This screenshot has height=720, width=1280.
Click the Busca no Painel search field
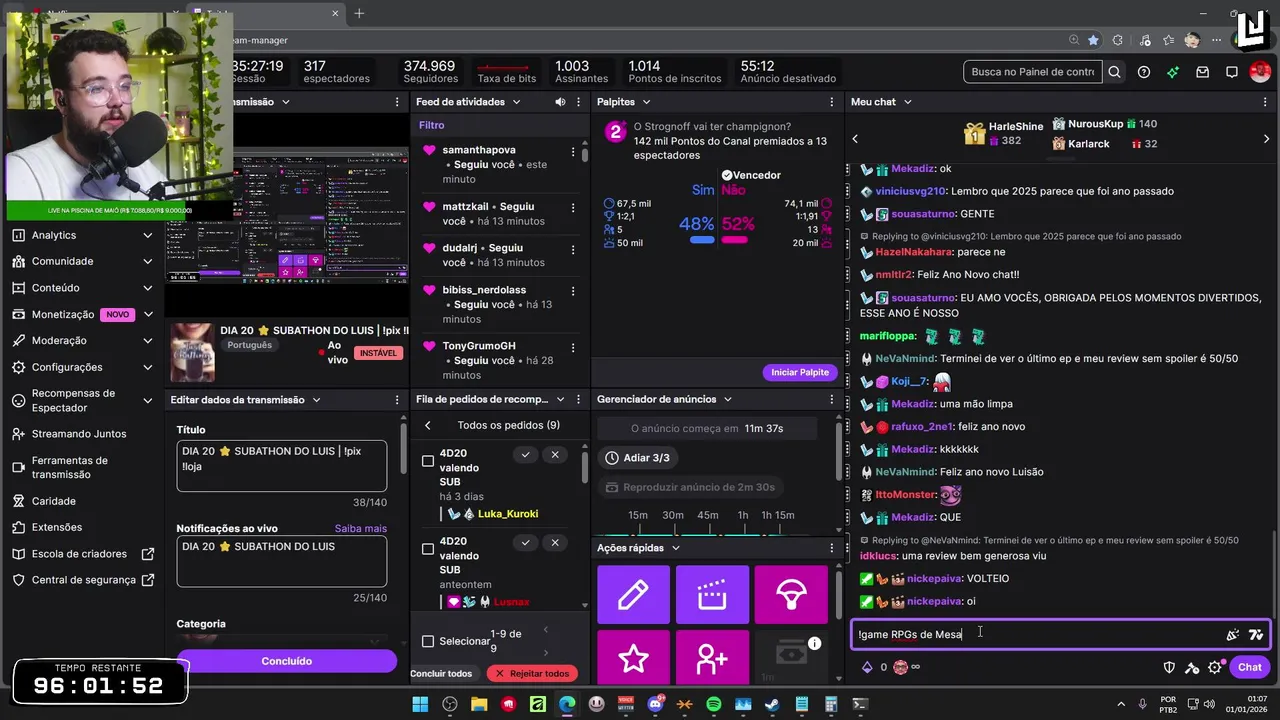click(1033, 72)
